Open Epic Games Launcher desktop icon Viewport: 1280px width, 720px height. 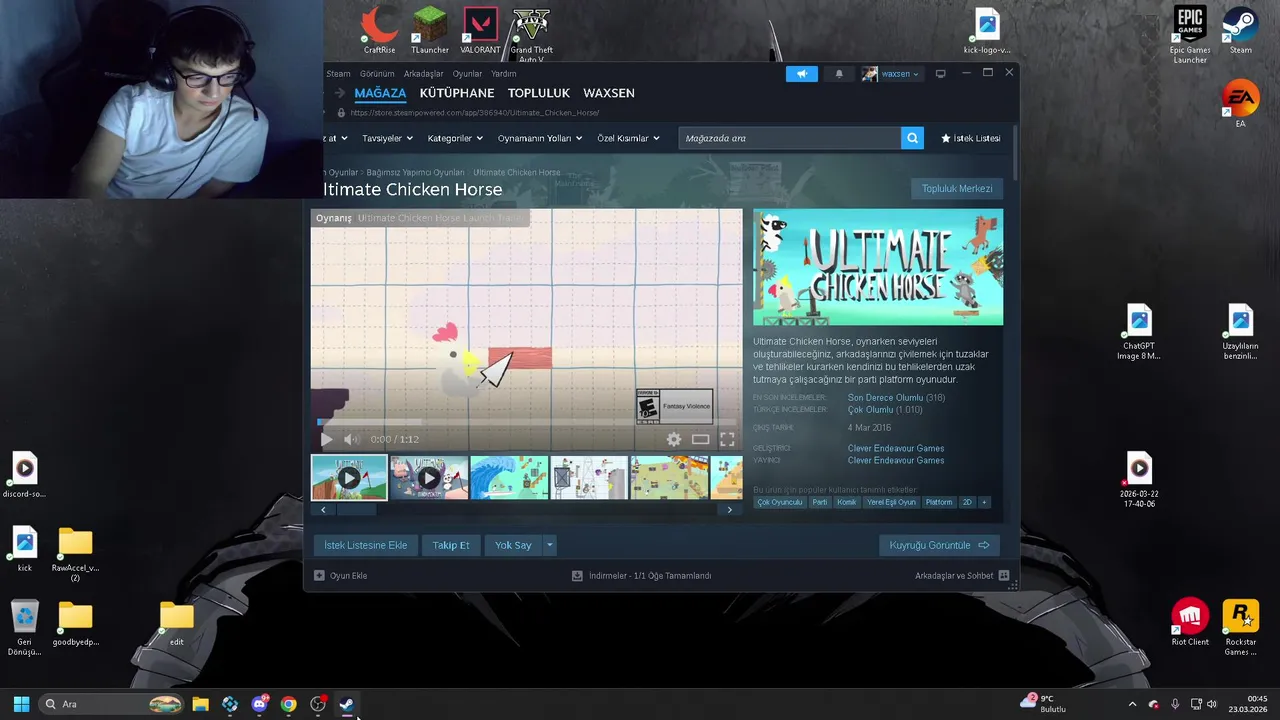pyautogui.click(x=1190, y=34)
